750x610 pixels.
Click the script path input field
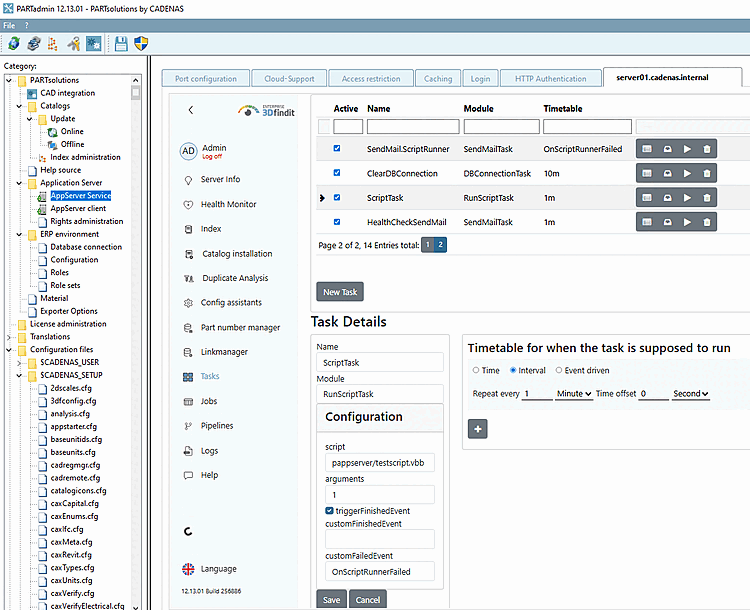click(x=380, y=463)
